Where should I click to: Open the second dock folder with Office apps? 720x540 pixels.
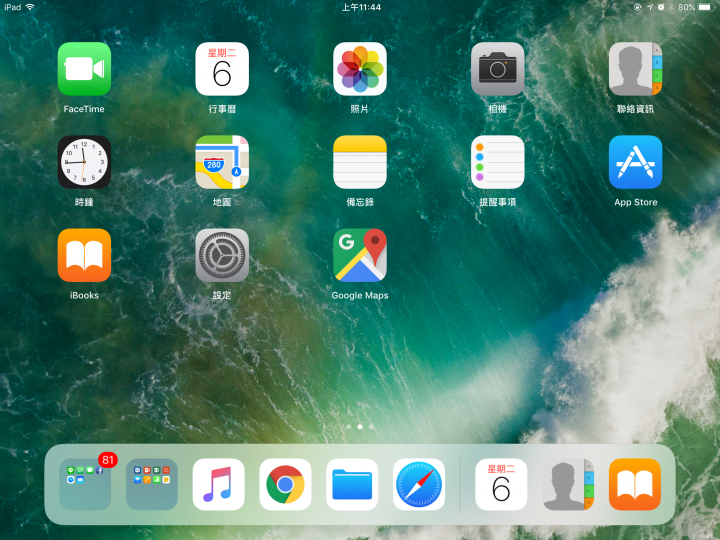click(x=152, y=484)
